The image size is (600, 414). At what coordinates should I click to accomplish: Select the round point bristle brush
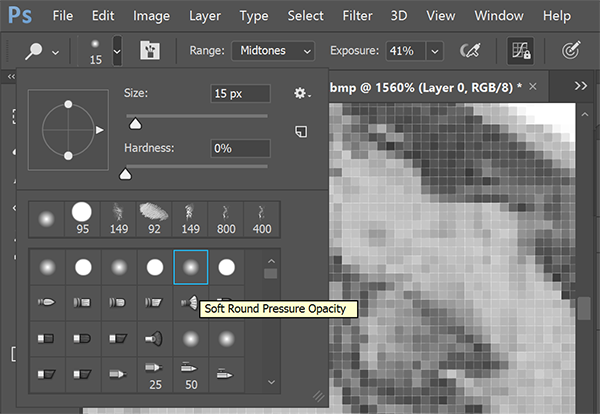pos(47,303)
